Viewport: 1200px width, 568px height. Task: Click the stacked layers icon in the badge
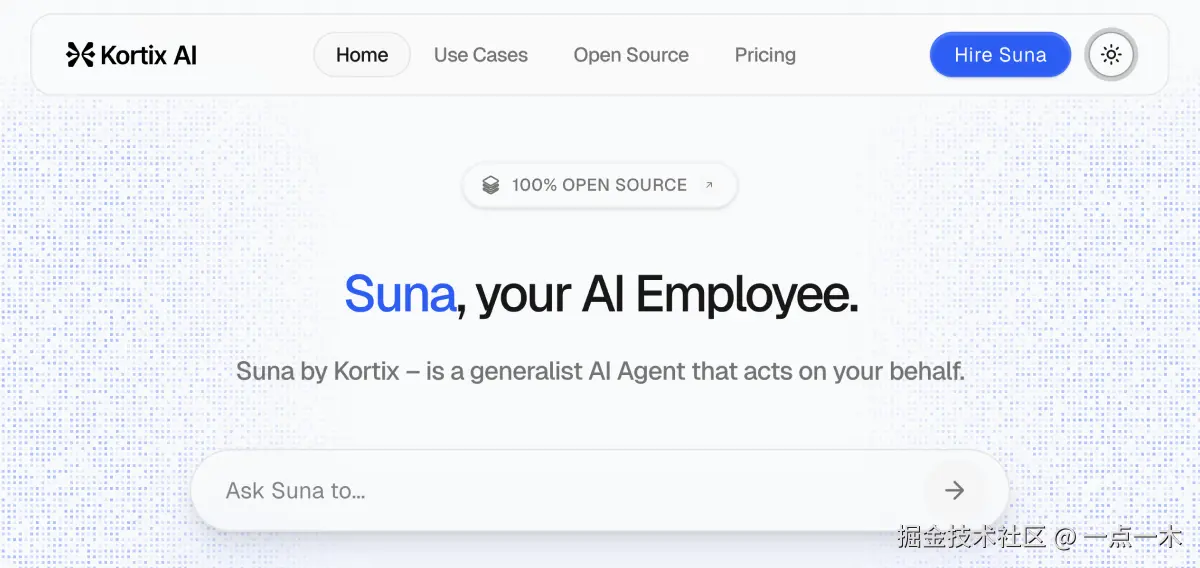coord(490,185)
